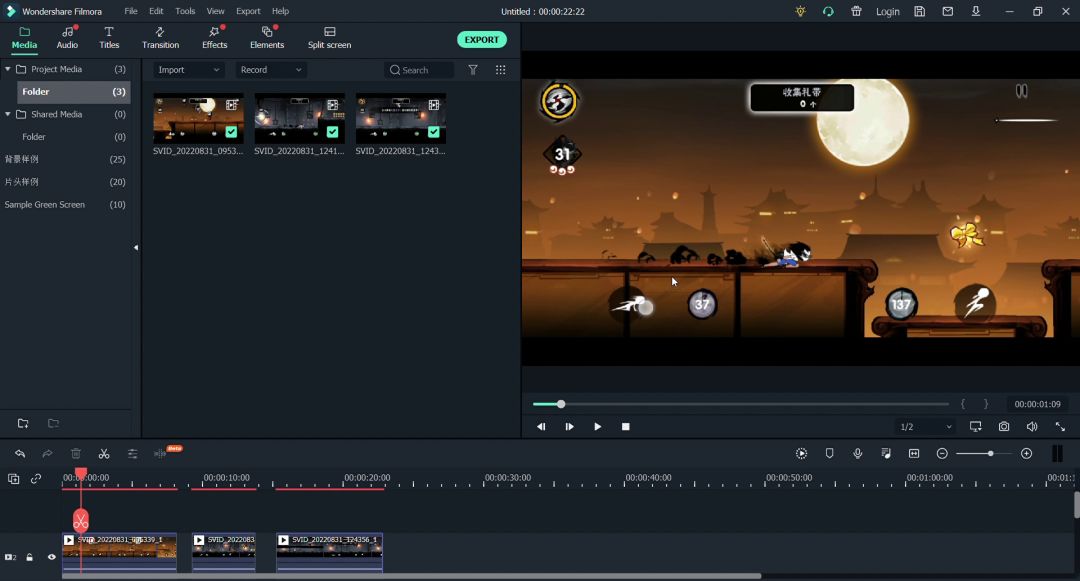Open the 1/2 preview quality dropdown

click(x=926, y=427)
